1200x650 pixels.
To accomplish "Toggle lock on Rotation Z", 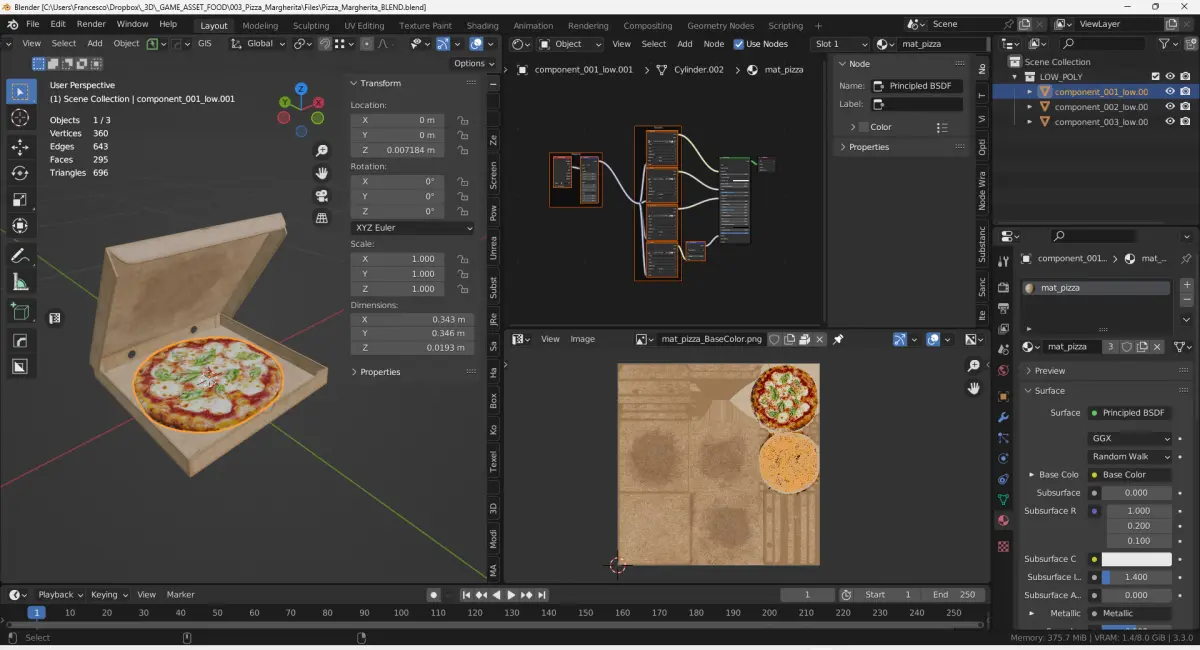I will 462,211.
